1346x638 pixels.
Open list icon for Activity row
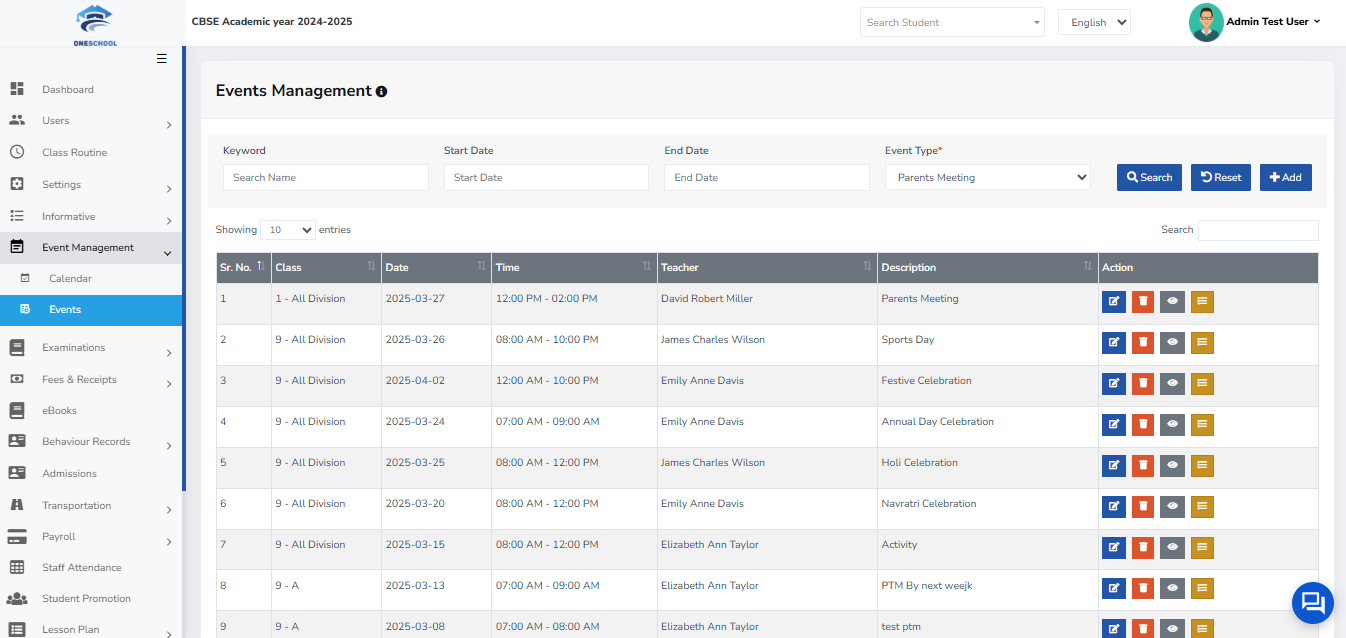1202,548
